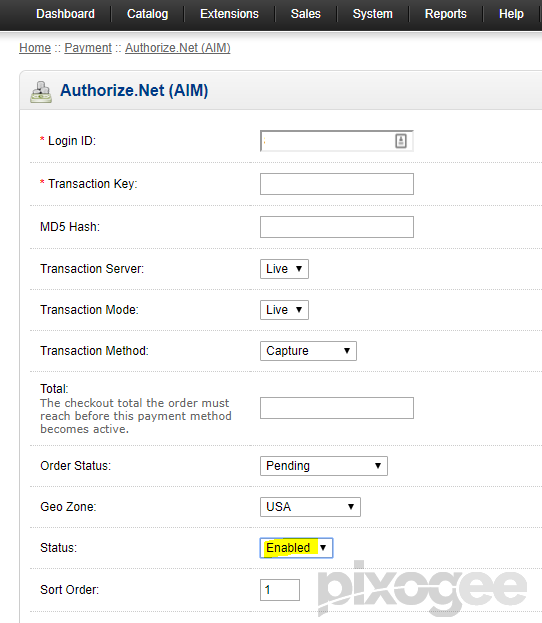Open the Transaction Mode dropdown

pos(284,310)
